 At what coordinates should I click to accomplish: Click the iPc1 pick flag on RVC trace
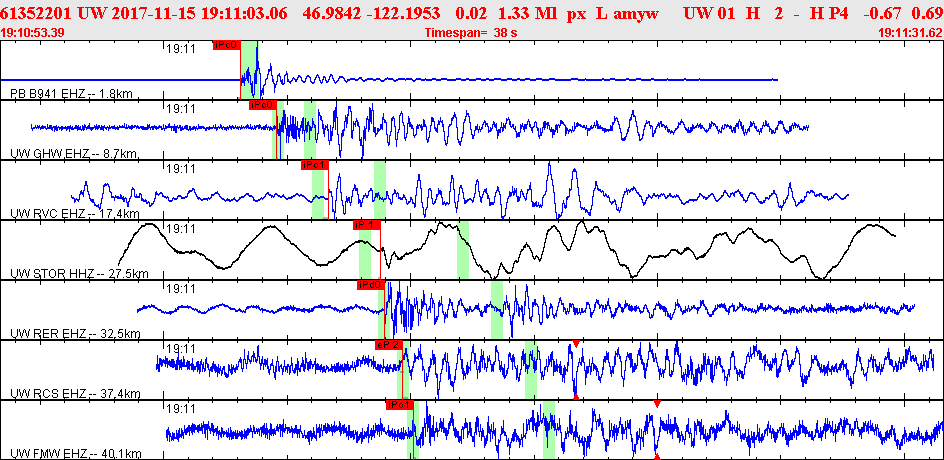(x=315, y=165)
